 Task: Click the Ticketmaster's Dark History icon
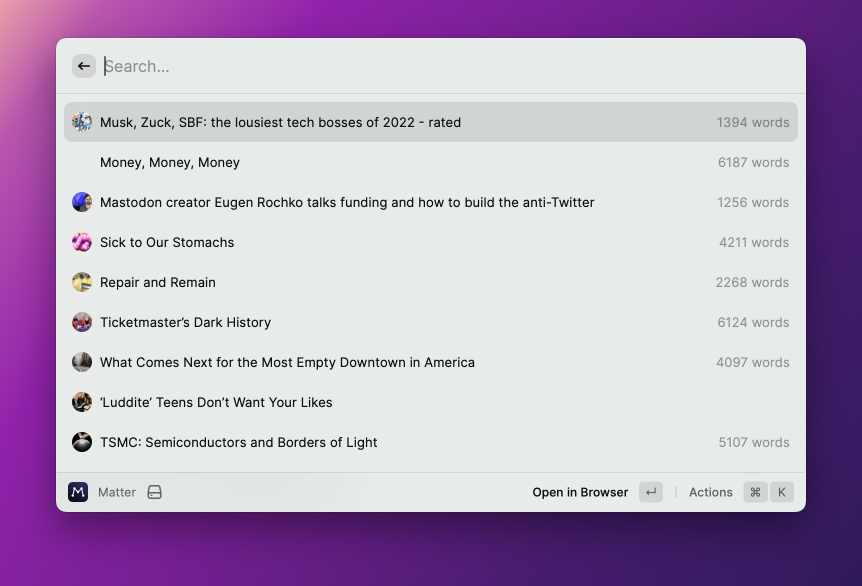82,322
